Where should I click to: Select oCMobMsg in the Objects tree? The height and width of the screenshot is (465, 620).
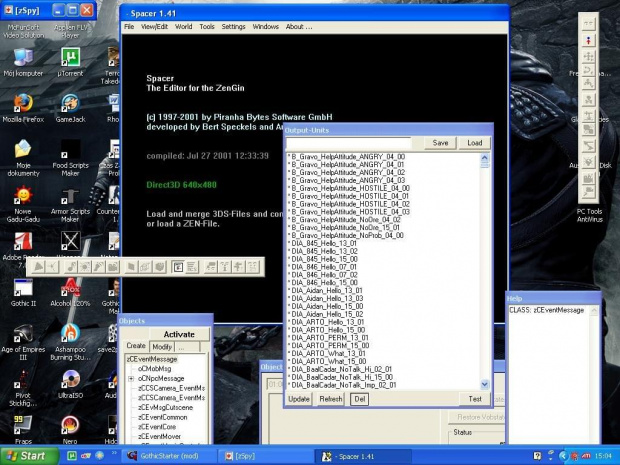coord(154,369)
